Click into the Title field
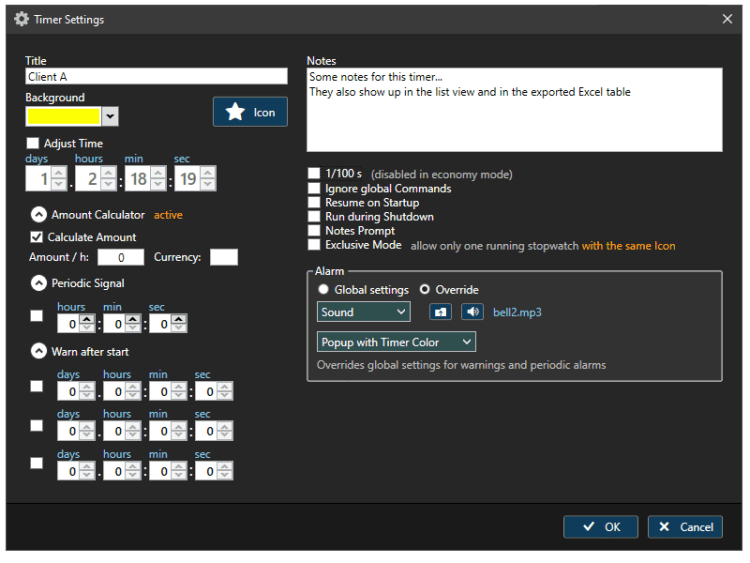 point(156,77)
